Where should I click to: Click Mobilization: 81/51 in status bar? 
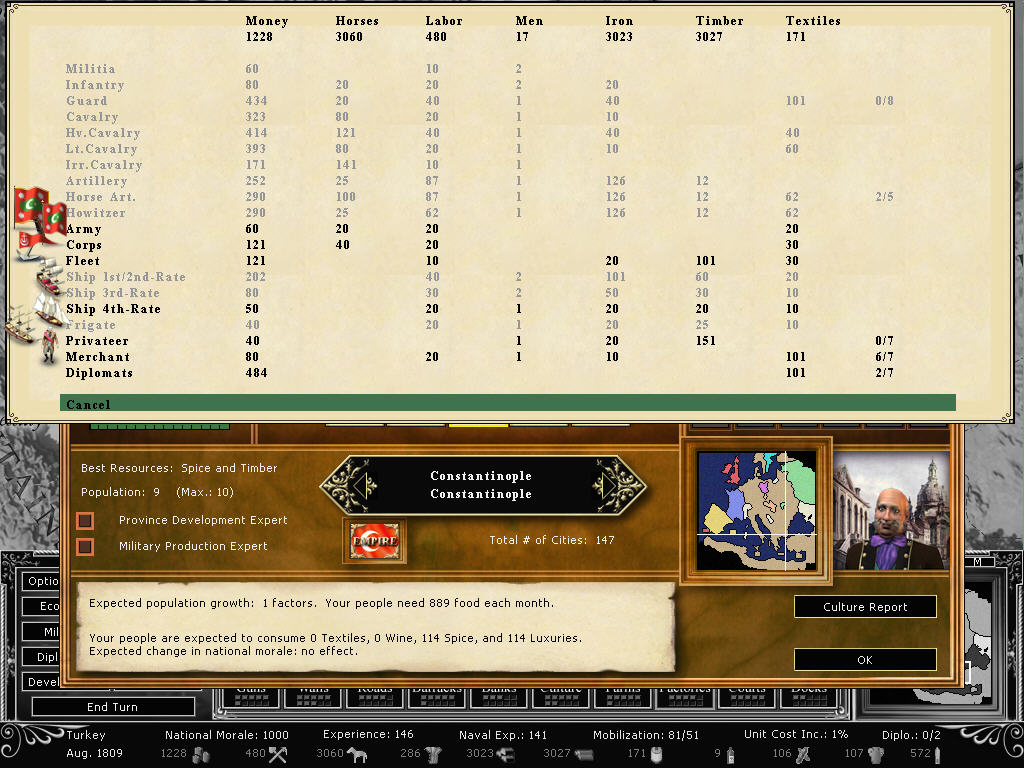tap(646, 735)
